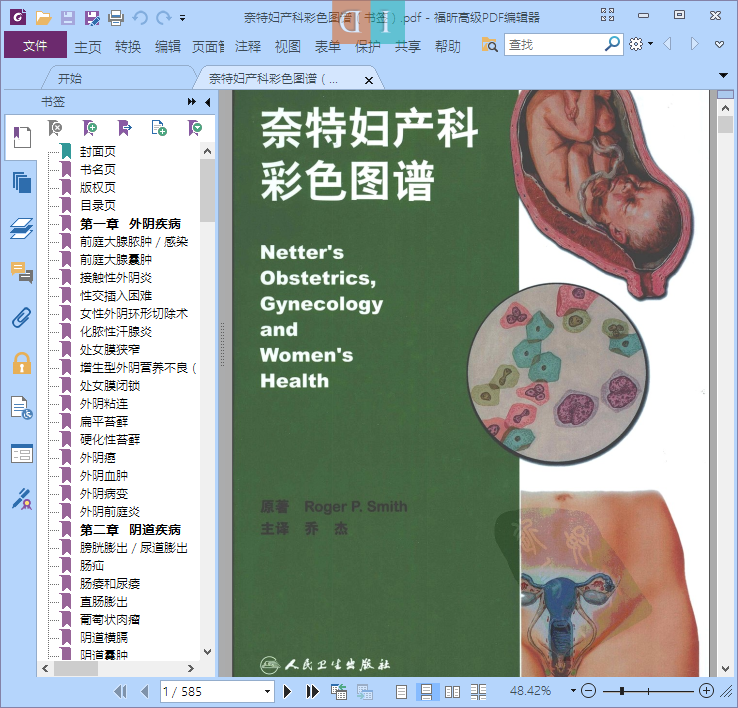Open the Comments panel icon

[x=22, y=273]
